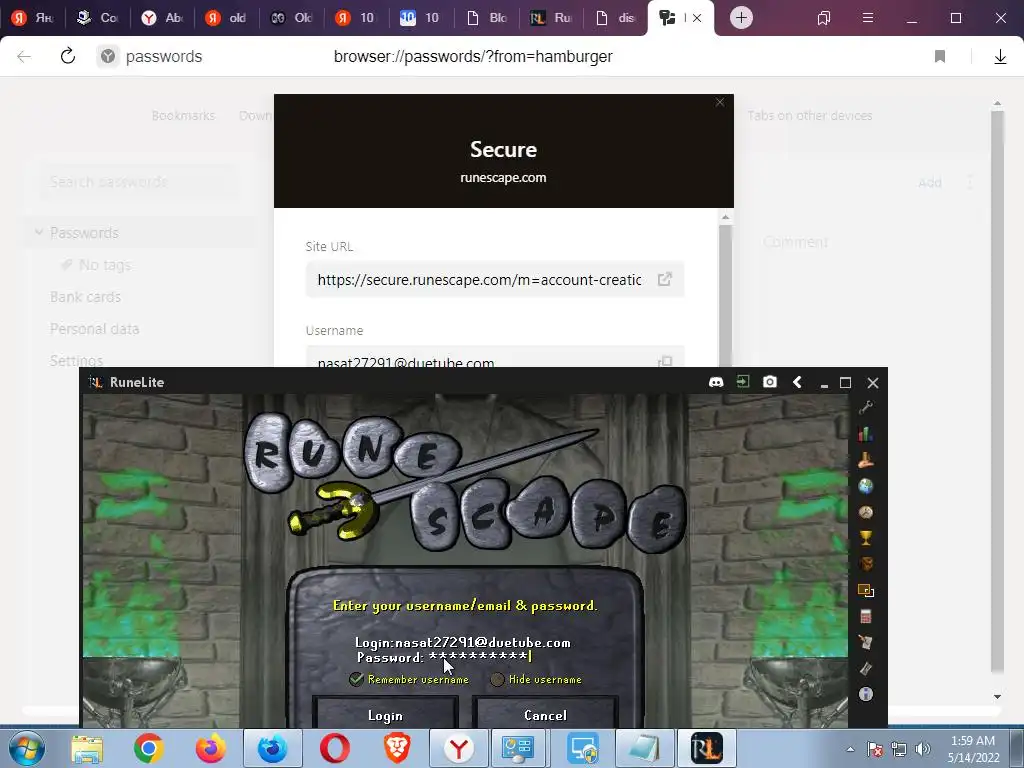Image resolution: width=1024 pixels, height=768 pixels.
Task: Open the Notes panel in RuneLite sidebar
Action: [866, 643]
